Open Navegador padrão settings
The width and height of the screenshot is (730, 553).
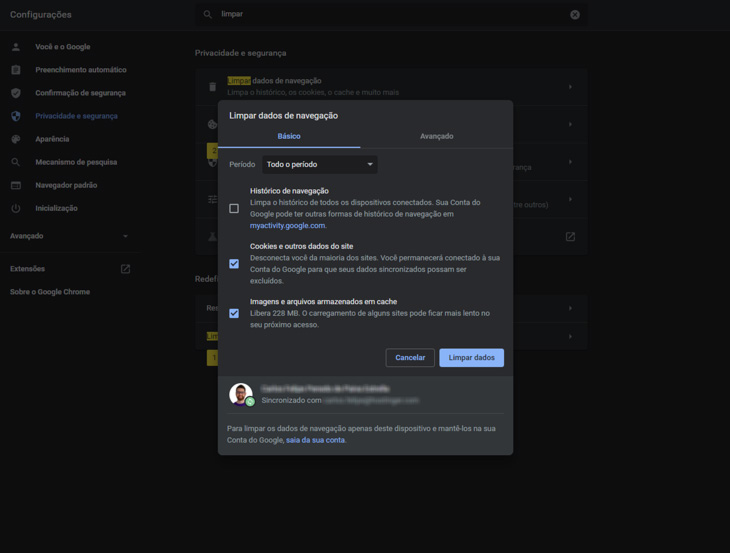click(66, 185)
